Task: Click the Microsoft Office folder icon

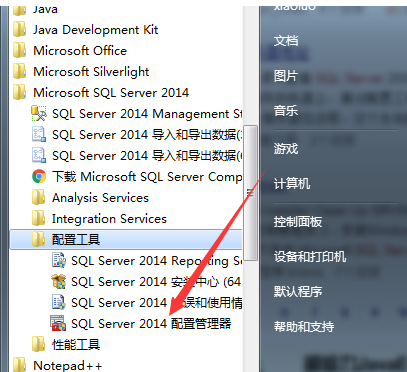Action: coord(20,50)
